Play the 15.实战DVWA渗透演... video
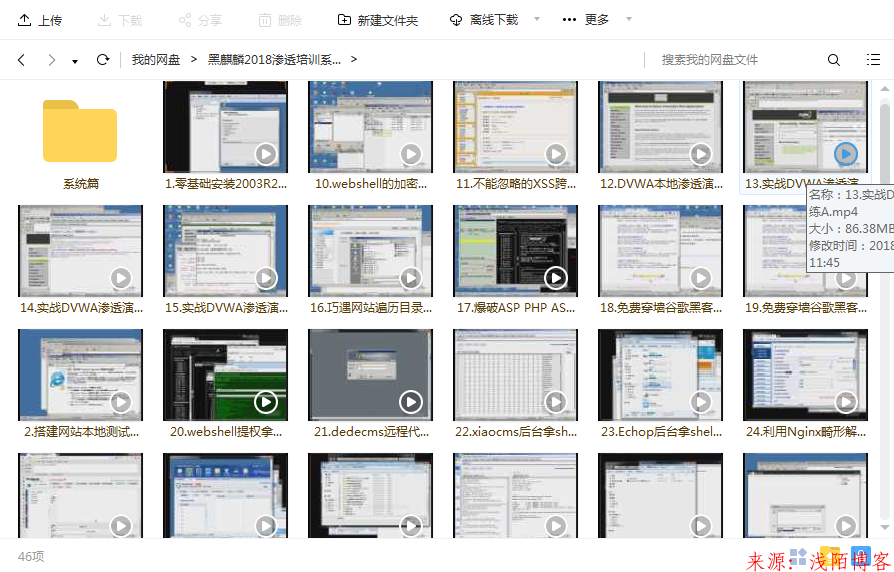The image size is (894, 572). pyautogui.click(x=266, y=278)
